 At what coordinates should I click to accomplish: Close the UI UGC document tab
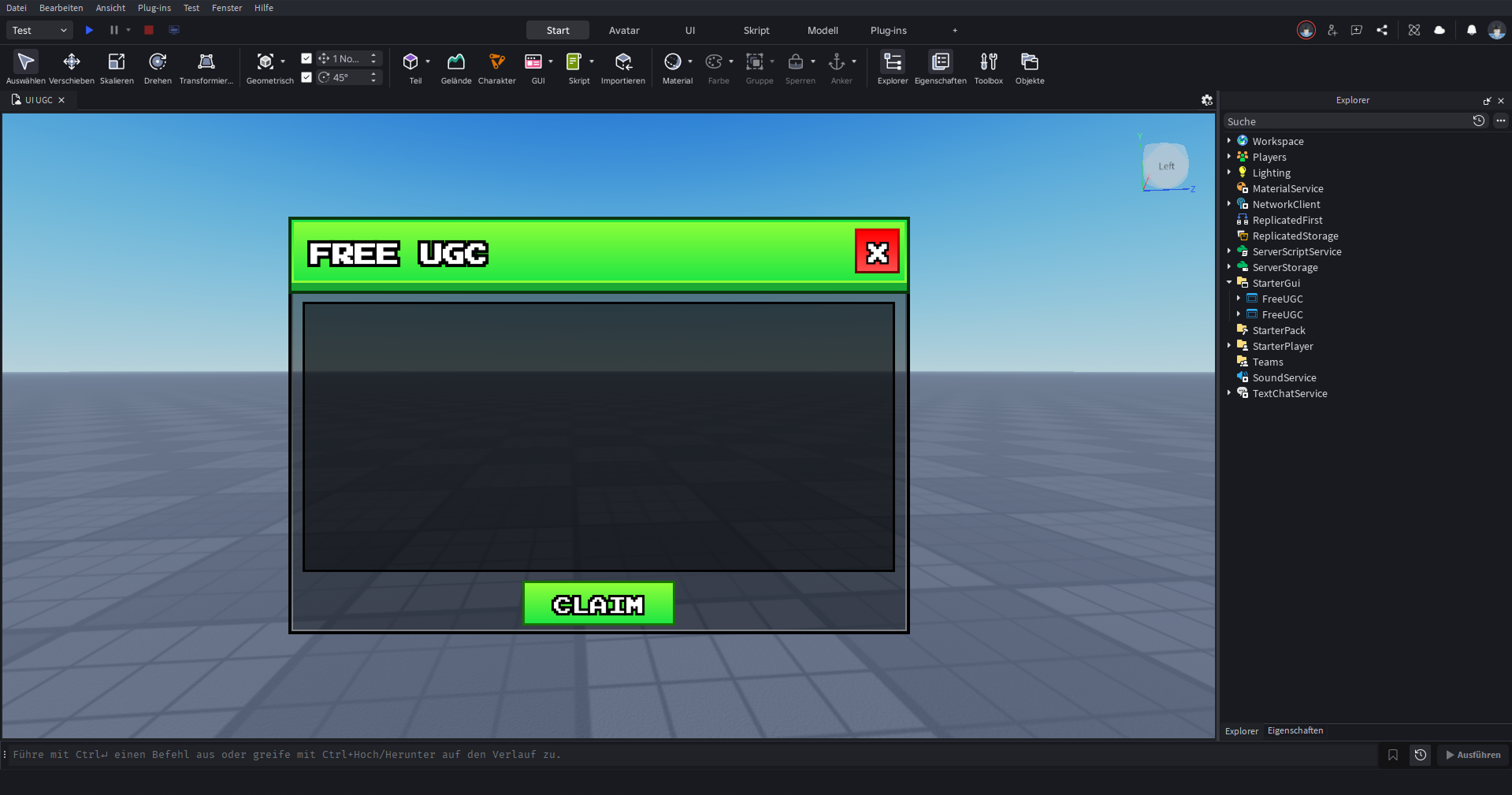click(x=61, y=100)
